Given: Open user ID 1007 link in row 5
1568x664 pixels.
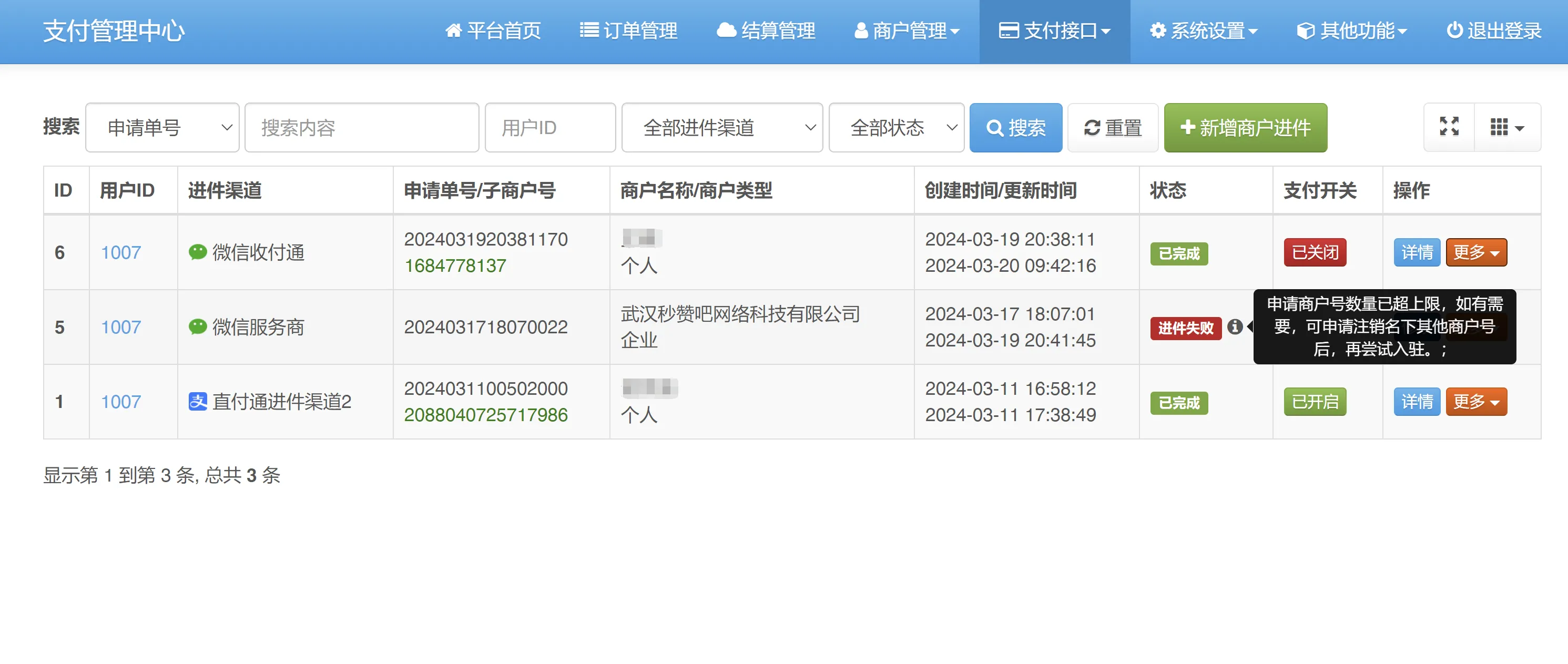Looking at the screenshot, I should pyautogui.click(x=120, y=327).
